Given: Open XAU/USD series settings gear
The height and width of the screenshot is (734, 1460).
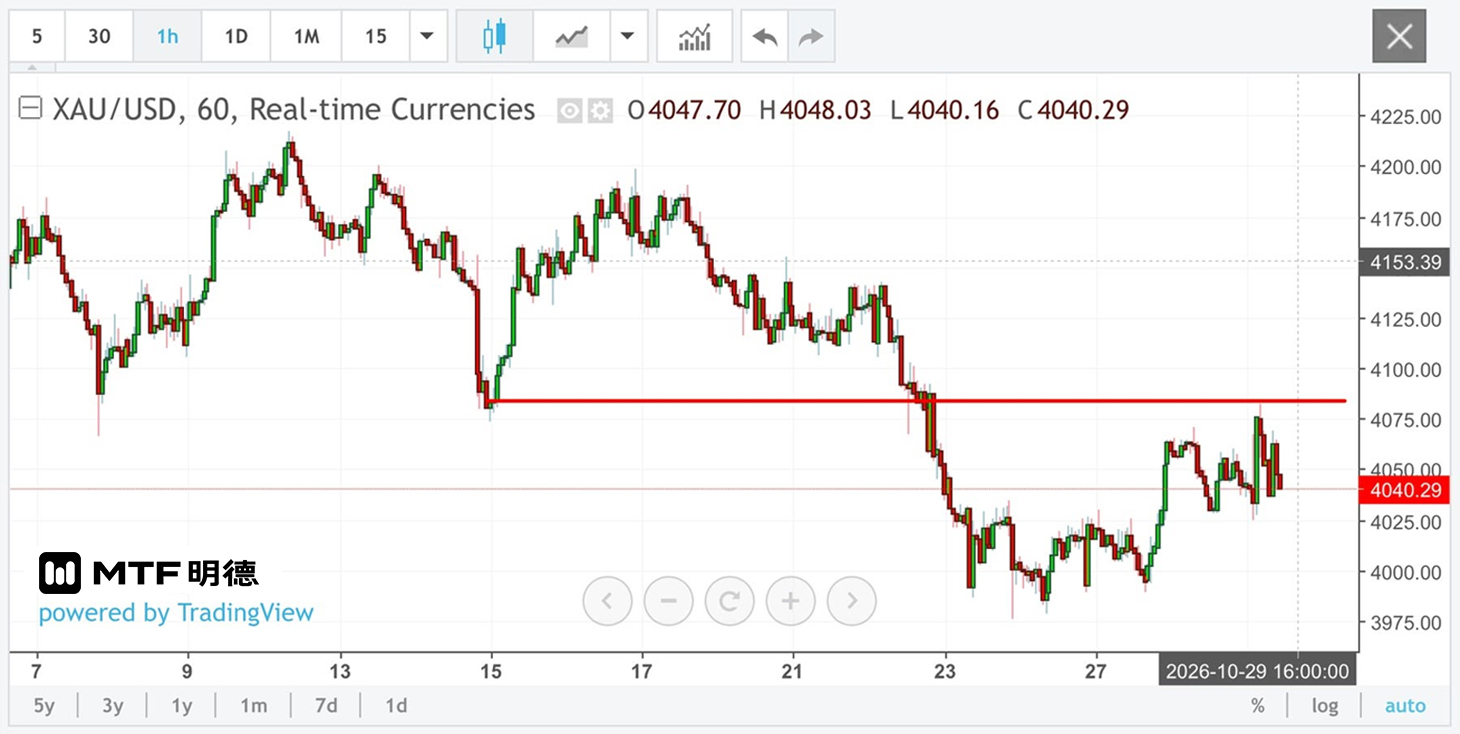Looking at the screenshot, I should coord(600,110).
